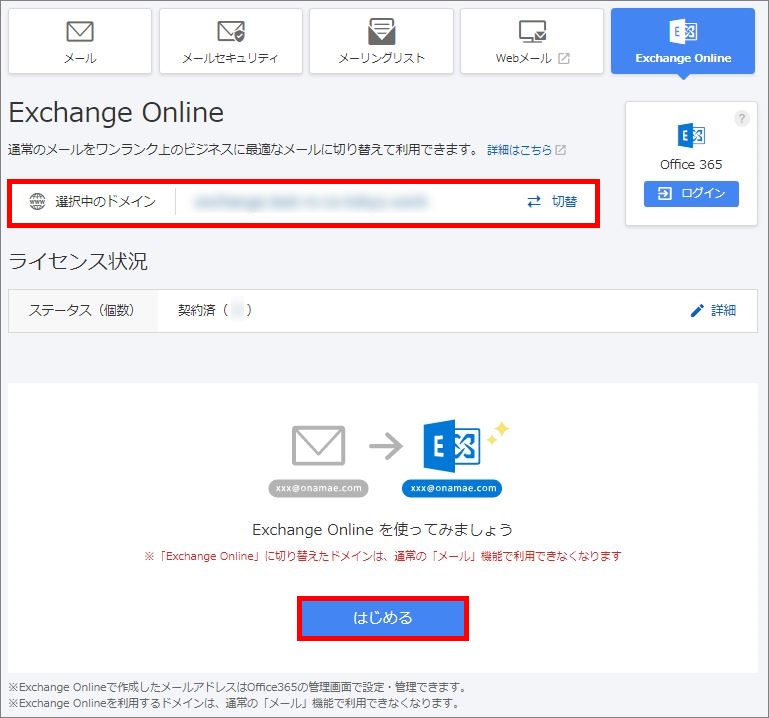Click the external link icon beside Webメール
Screen dimensions: 769x718
click(564, 58)
